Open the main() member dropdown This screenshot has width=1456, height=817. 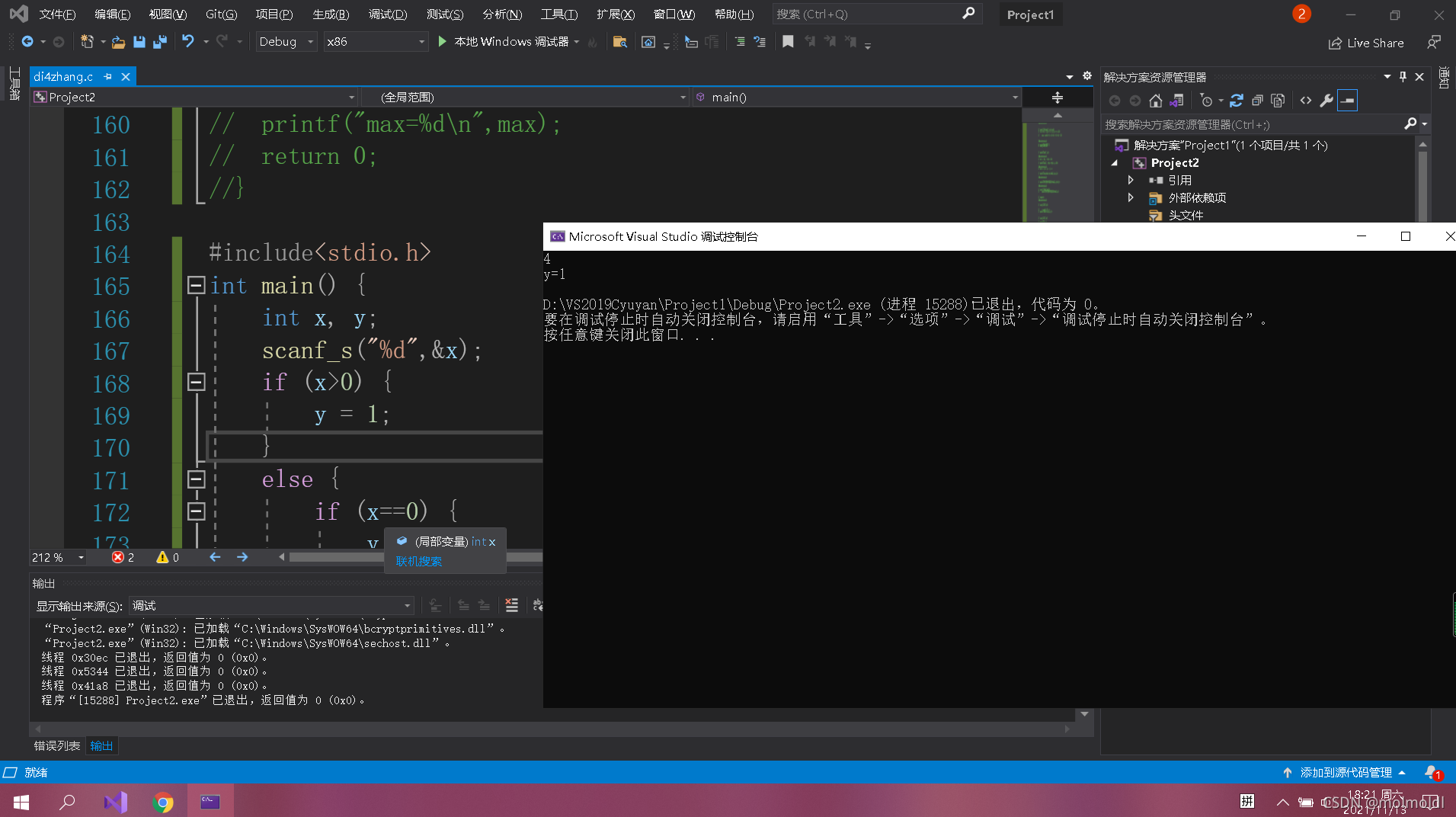(x=856, y=98)
